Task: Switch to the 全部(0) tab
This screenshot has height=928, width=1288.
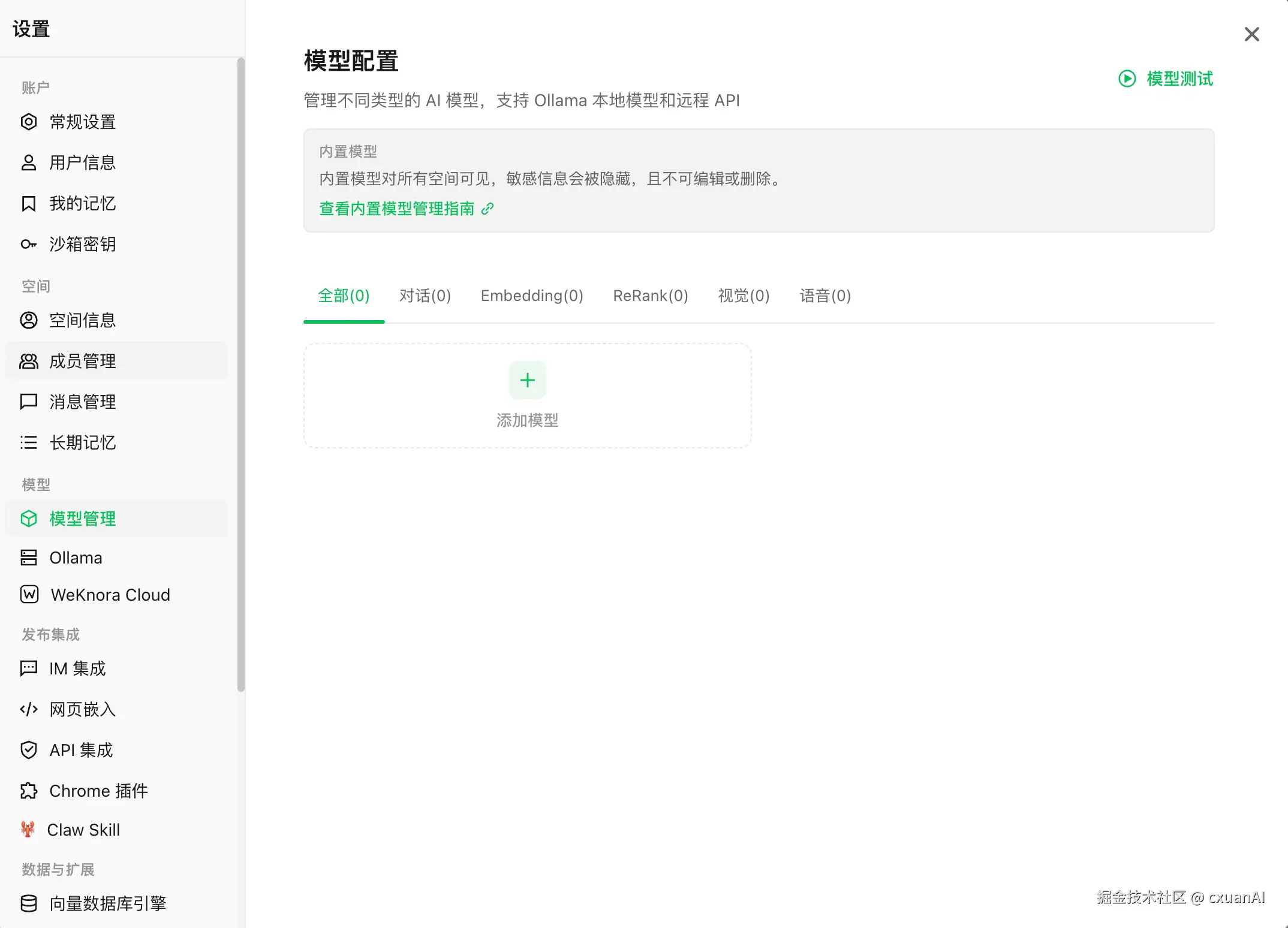Action: click(x=344, y=296)
